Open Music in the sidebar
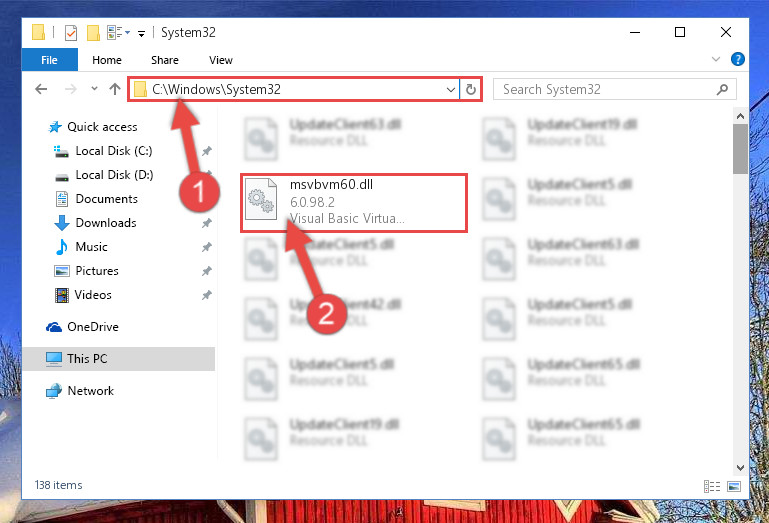This screenshot has width=769, height=523. (91, 247)
